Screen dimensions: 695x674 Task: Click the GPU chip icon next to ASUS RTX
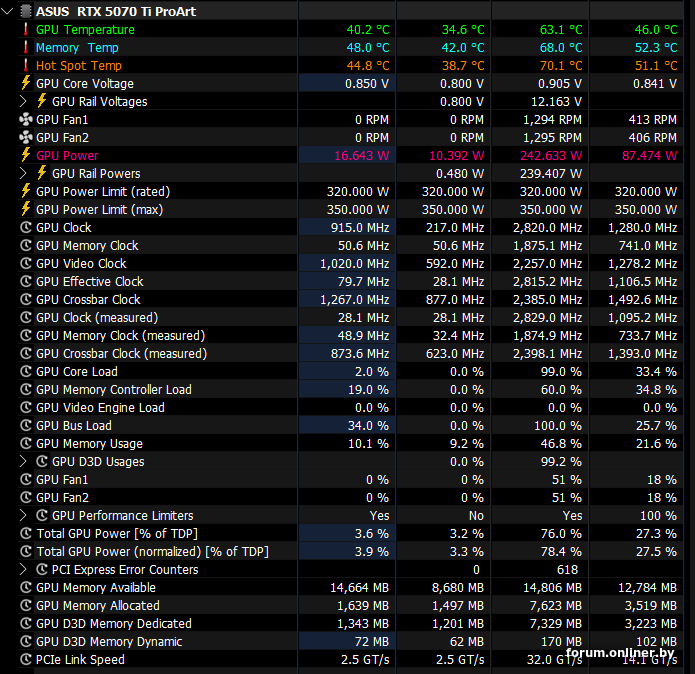[x=26, y=11]
